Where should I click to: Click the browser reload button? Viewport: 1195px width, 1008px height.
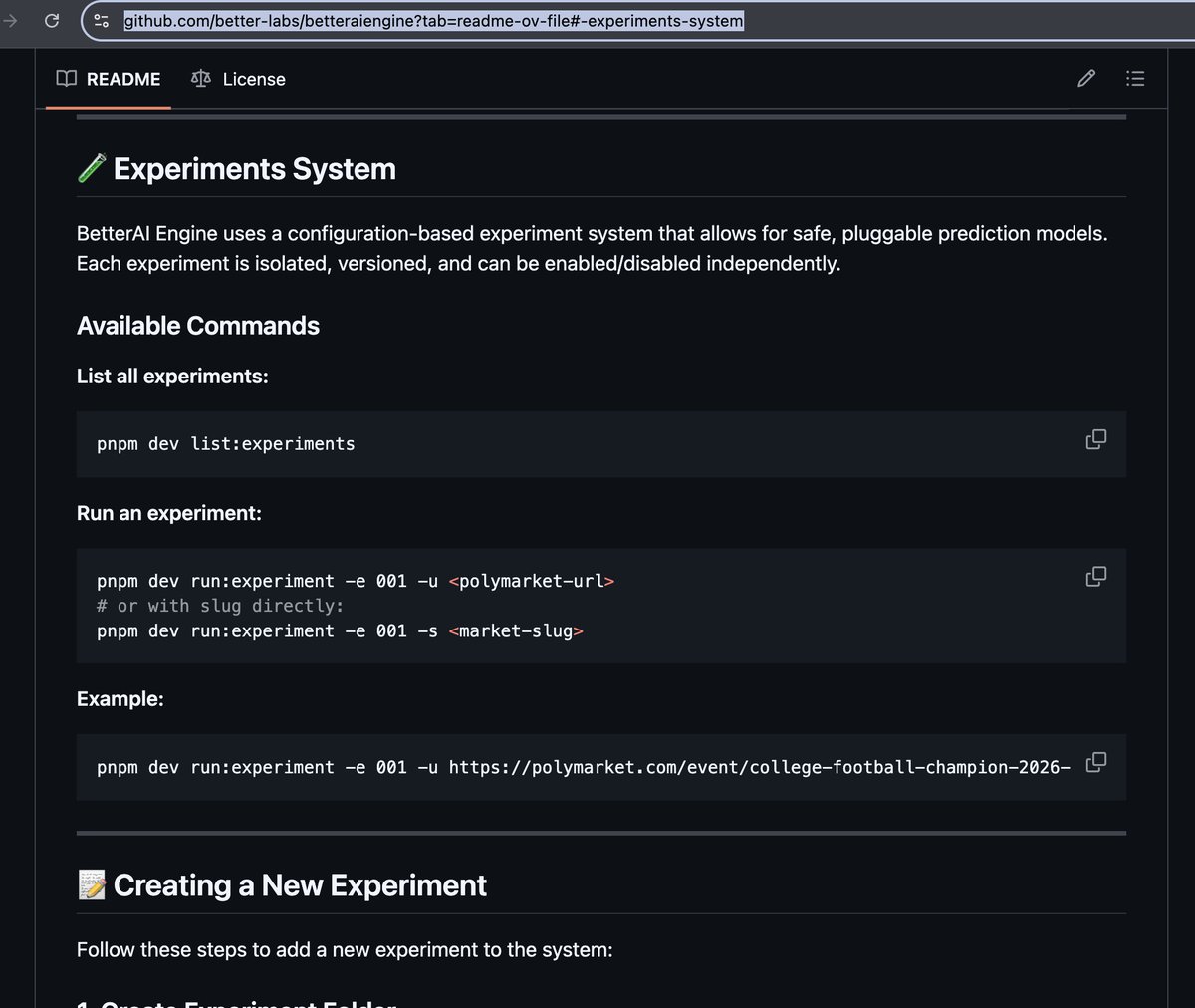click(x=52, y=20)
